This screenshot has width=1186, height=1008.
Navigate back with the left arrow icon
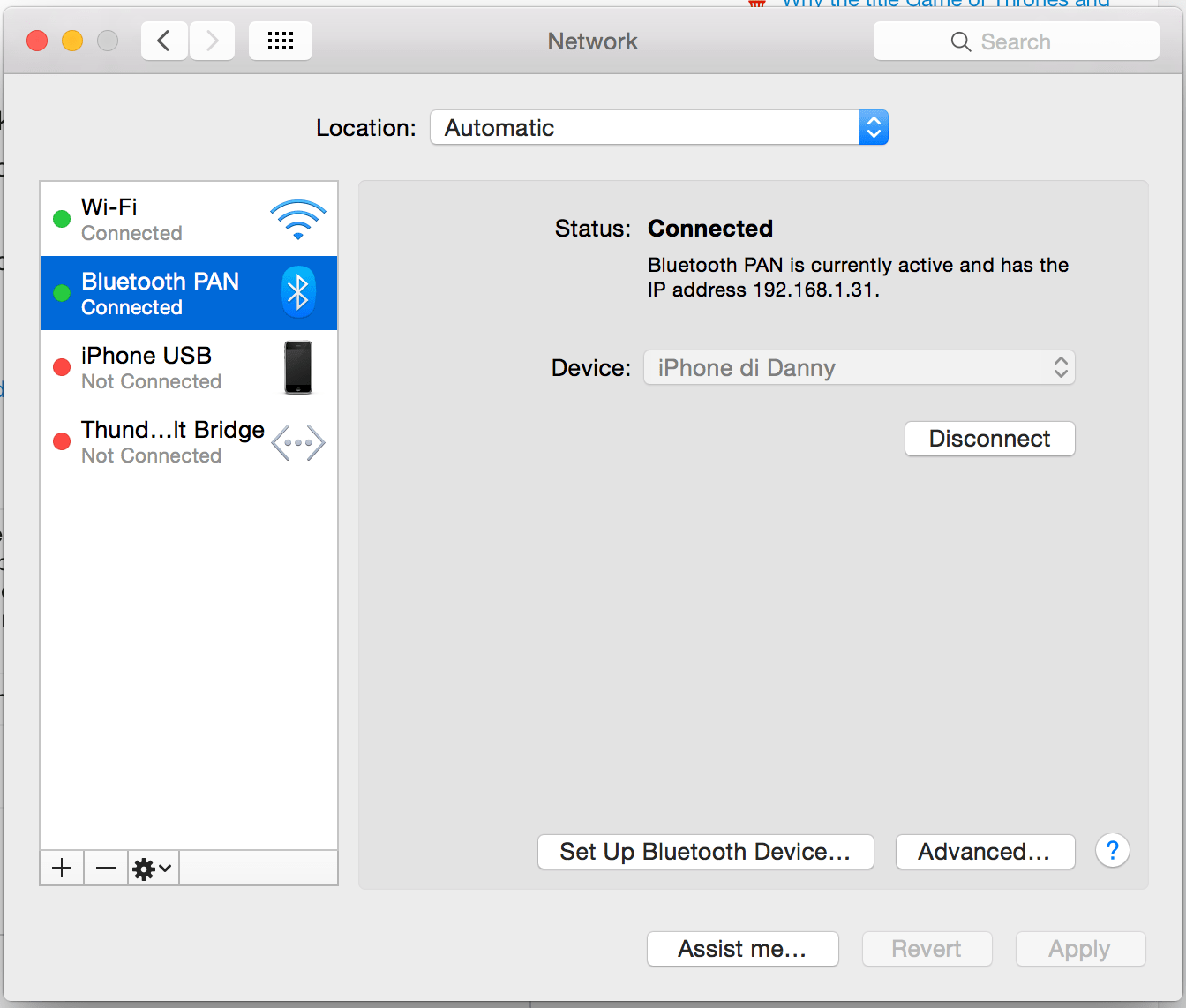(x=164, y=41)
